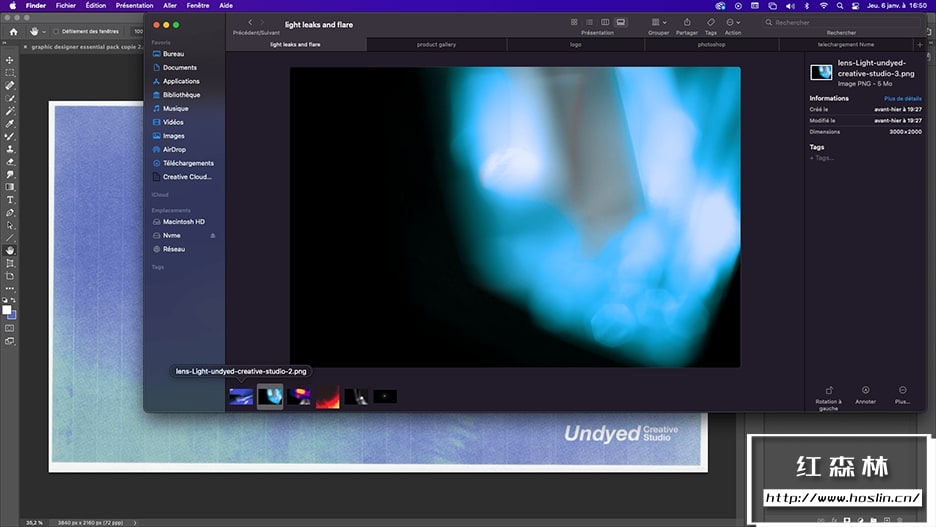This screenshot has width=936, height=527.
Task: Switch Finder to gallery view
Action: (621, 22)
